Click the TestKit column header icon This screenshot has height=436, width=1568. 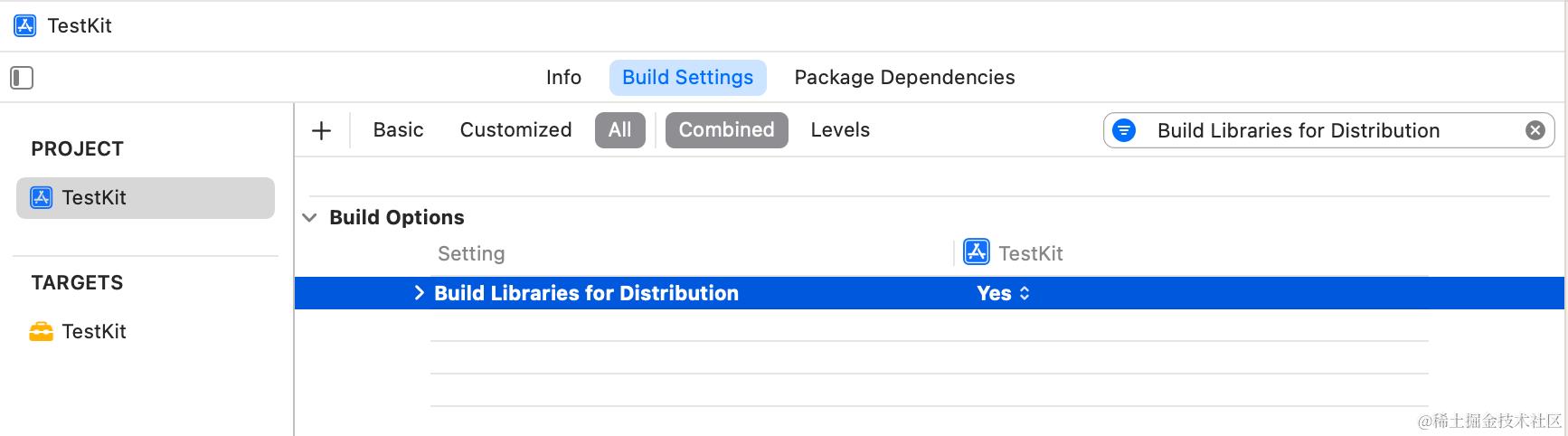tap(977, 252)
